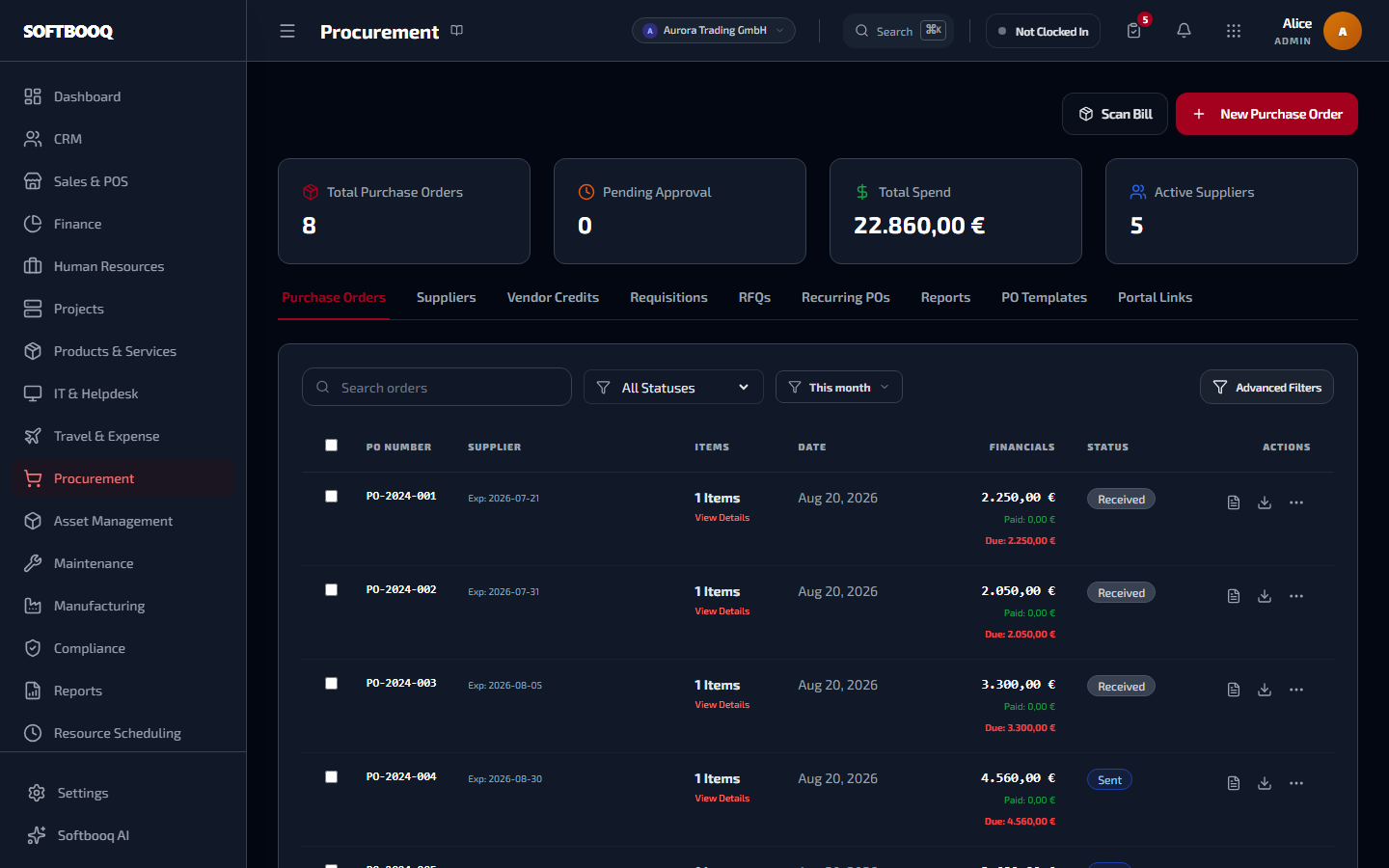Open Human Resources in sidebar
This screenshot has height=868, width=1389.
tap(123, 266)
